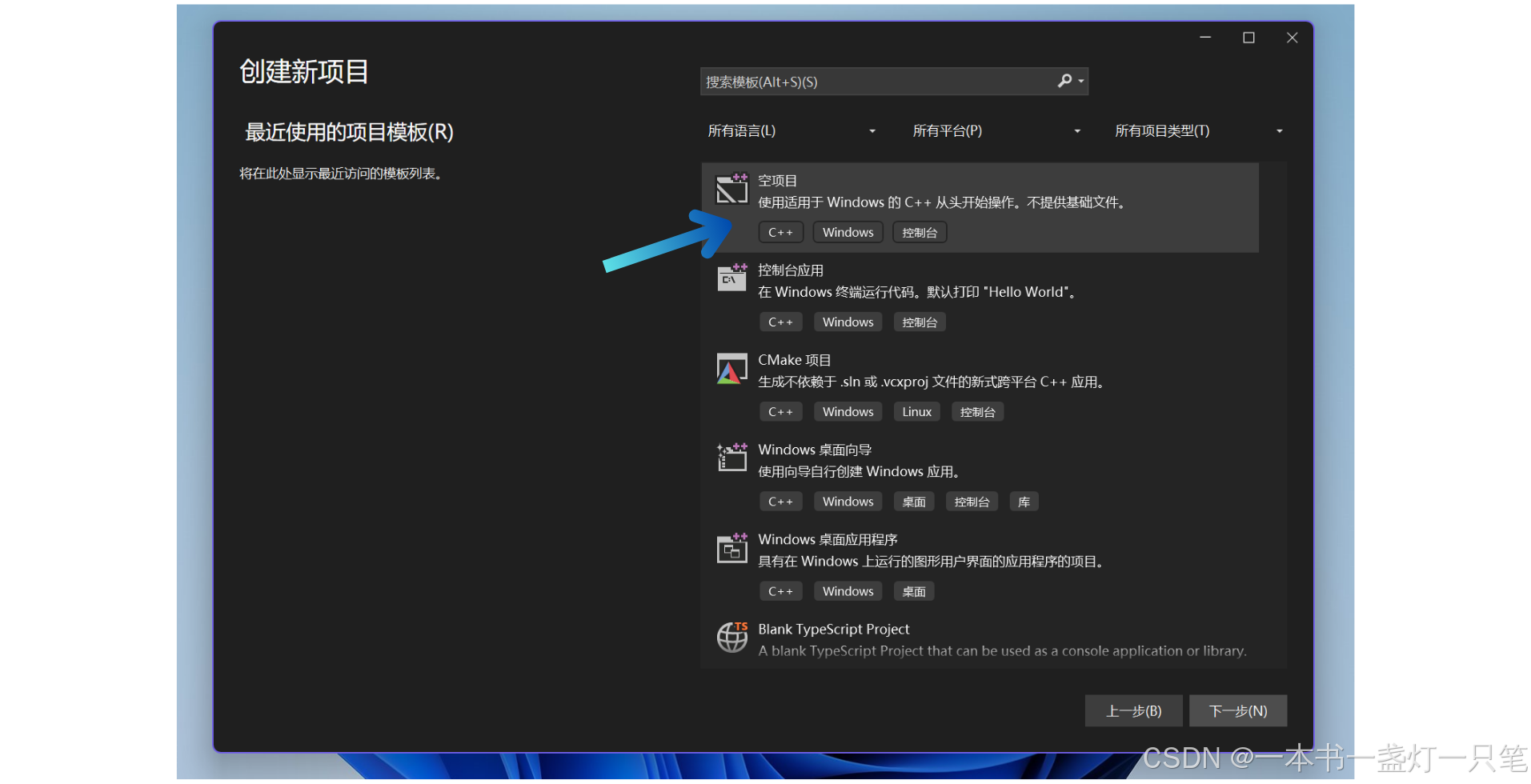Click the 上一步(B) button
Image resolution: width=1531 pixels, height=784 pixels.
tap(1133, 711)
